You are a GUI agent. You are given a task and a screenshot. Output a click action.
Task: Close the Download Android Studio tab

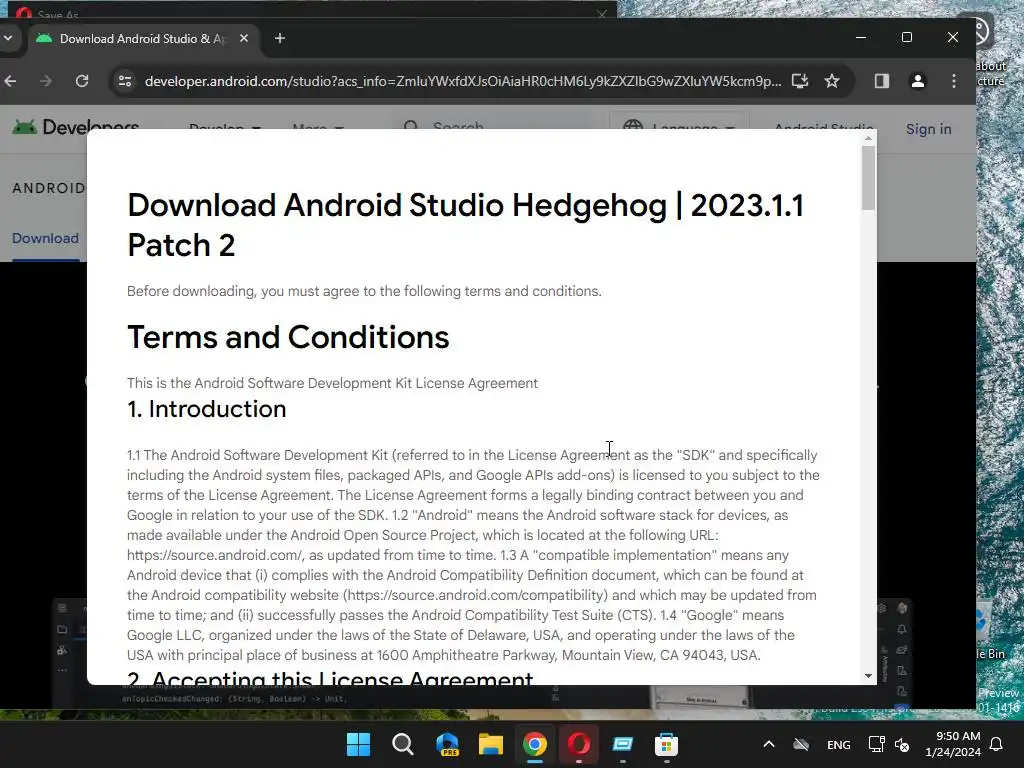coord(244,39)
